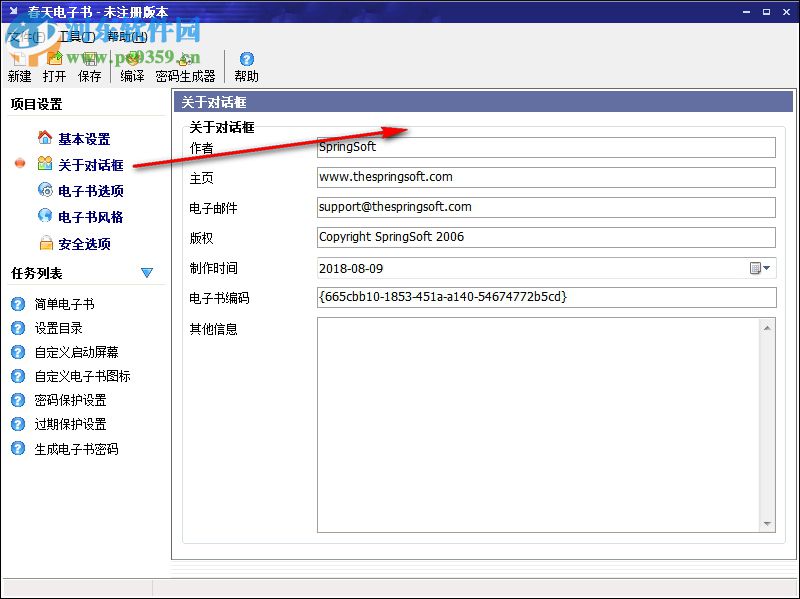Screen dimensions: 800x599
Task: Select 电子书风格 in project settings
Action: [91, 217]
